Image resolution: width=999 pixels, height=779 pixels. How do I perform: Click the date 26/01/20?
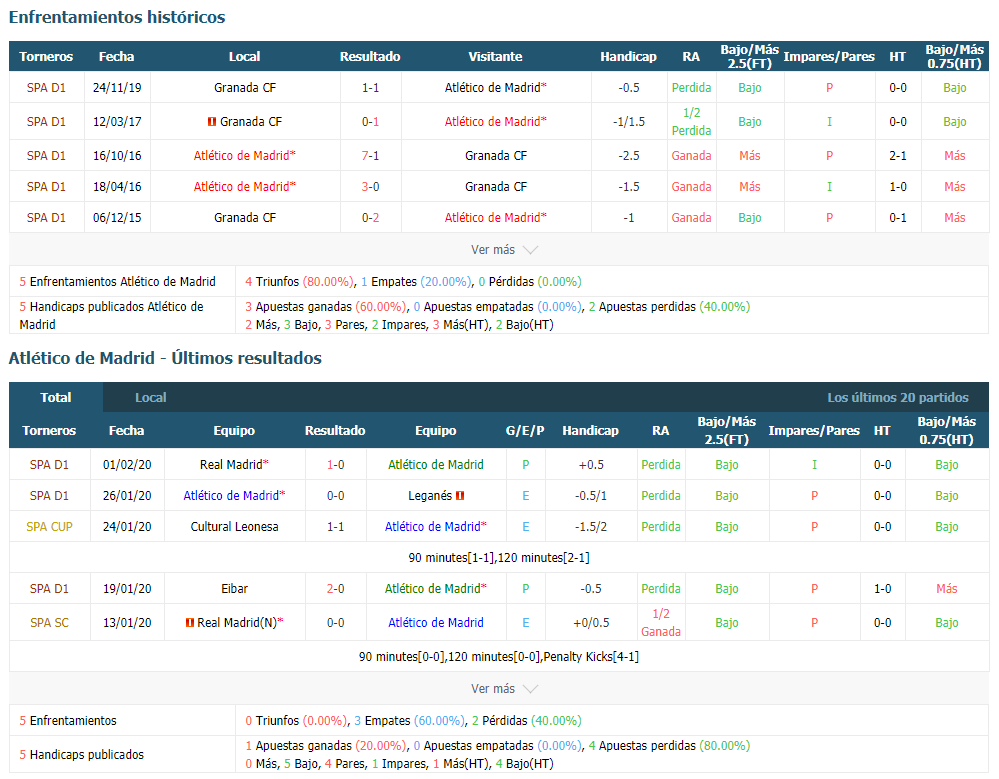point(127,496)
